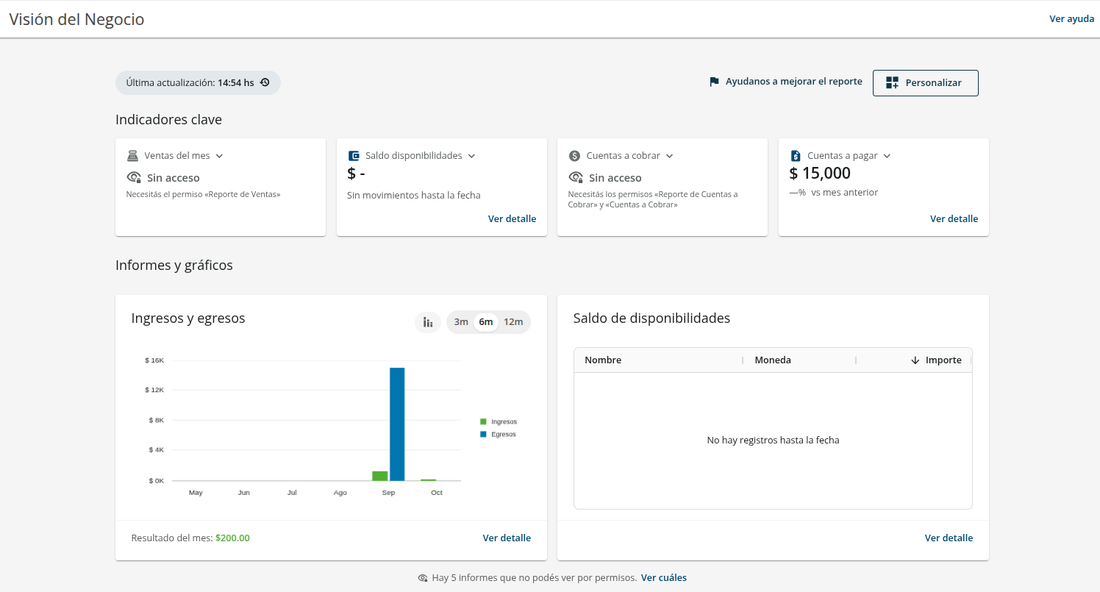The width and height of the screenshot is (1100, 592).
Task: Click the invoice icon on Cuentas a pagar
Action: tap(796, 156)
